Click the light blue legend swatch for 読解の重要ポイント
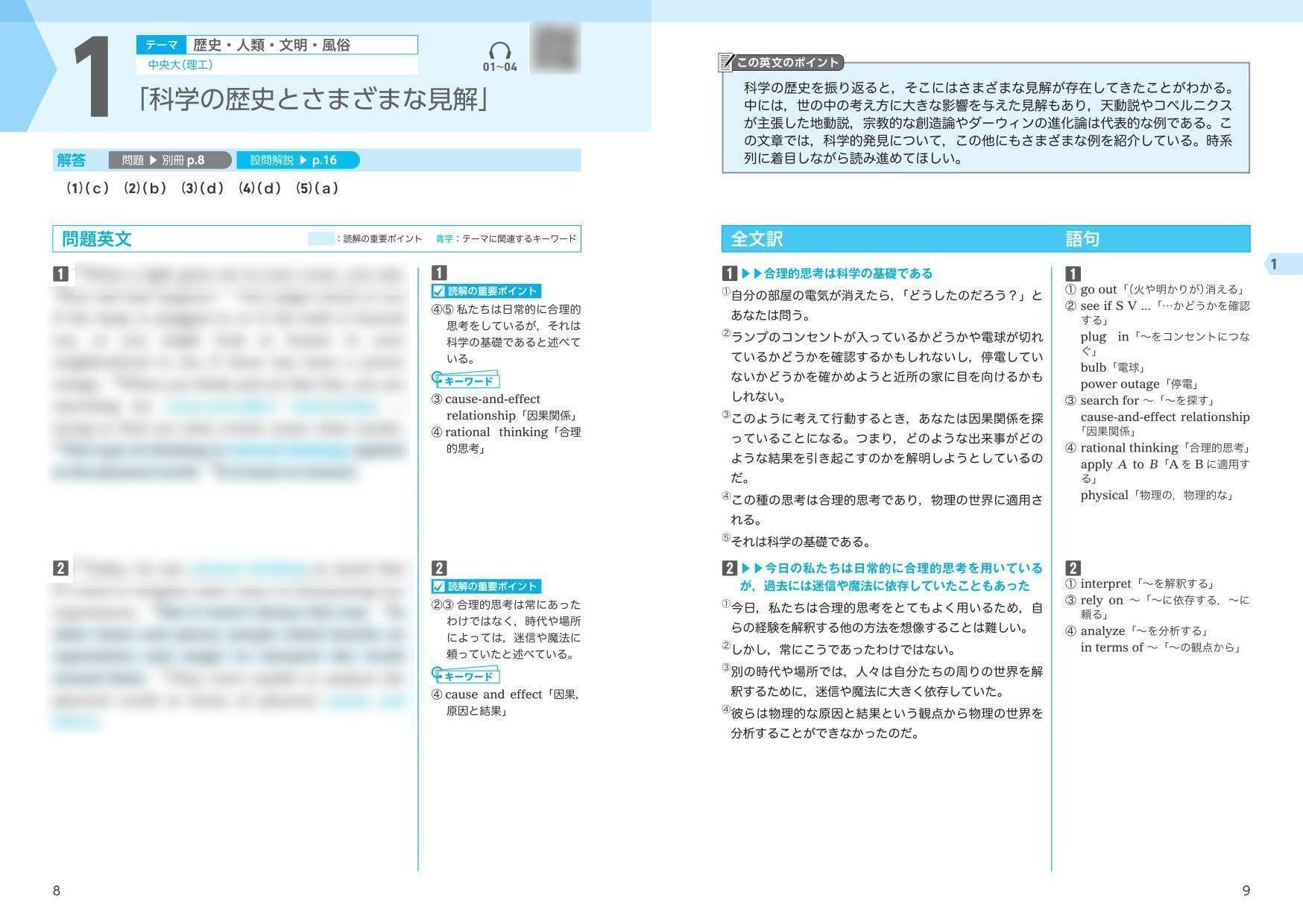The image size is (1303, 924). 321,239
